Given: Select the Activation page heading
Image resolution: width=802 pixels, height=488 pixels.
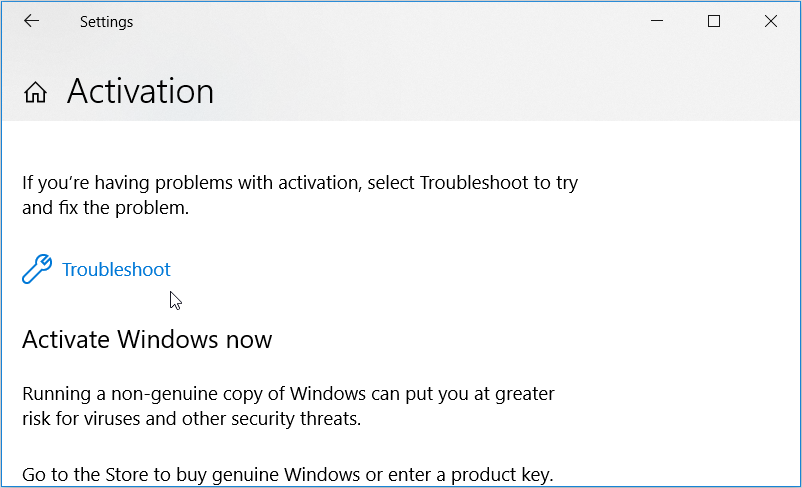Looking at the screenshot, I should click(140, 92).
